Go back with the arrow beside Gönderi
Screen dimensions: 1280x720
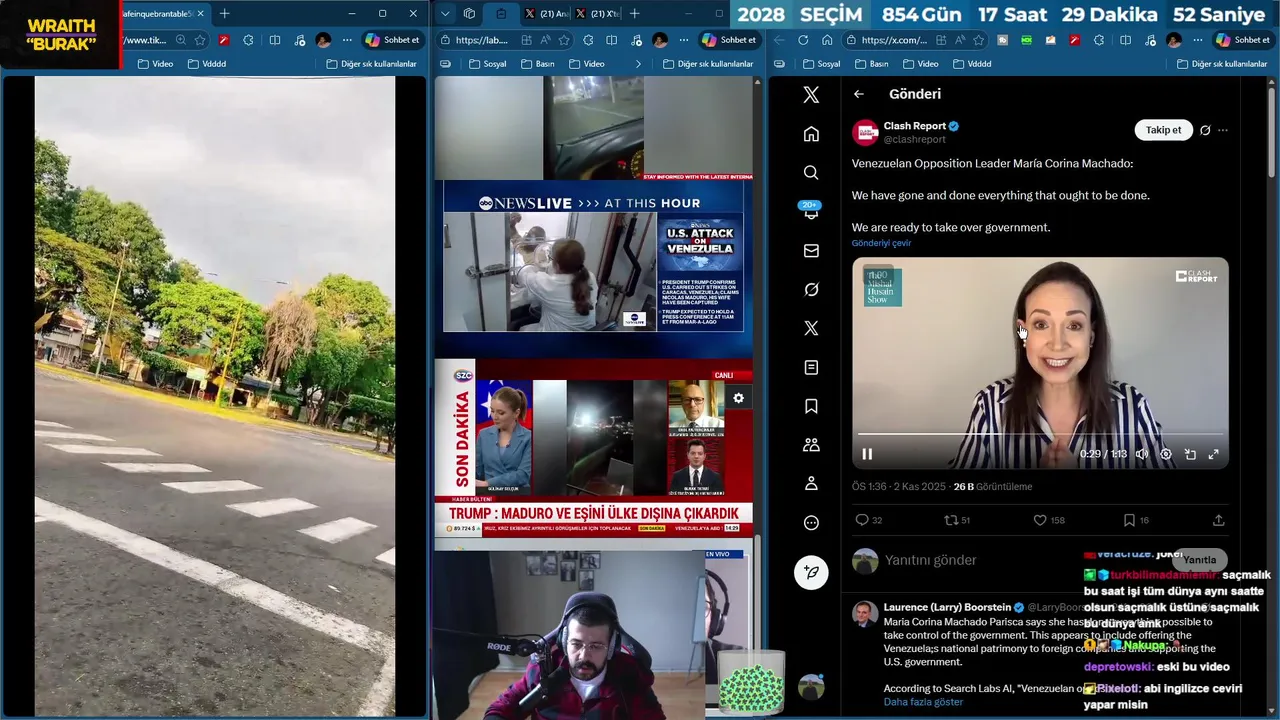[x=859, y=94]
